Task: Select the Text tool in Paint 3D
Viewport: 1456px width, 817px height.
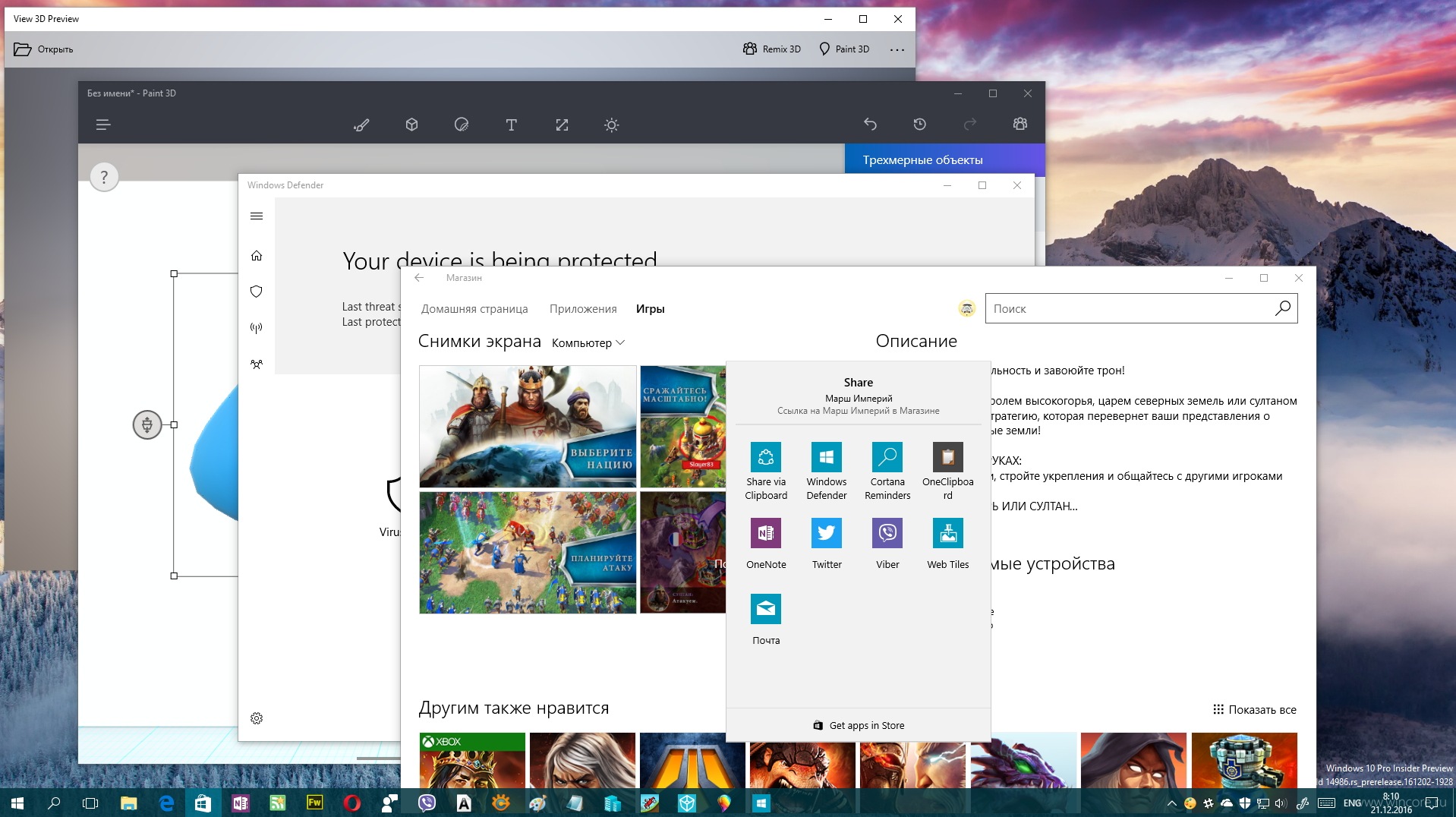Action: coord(512,125)
